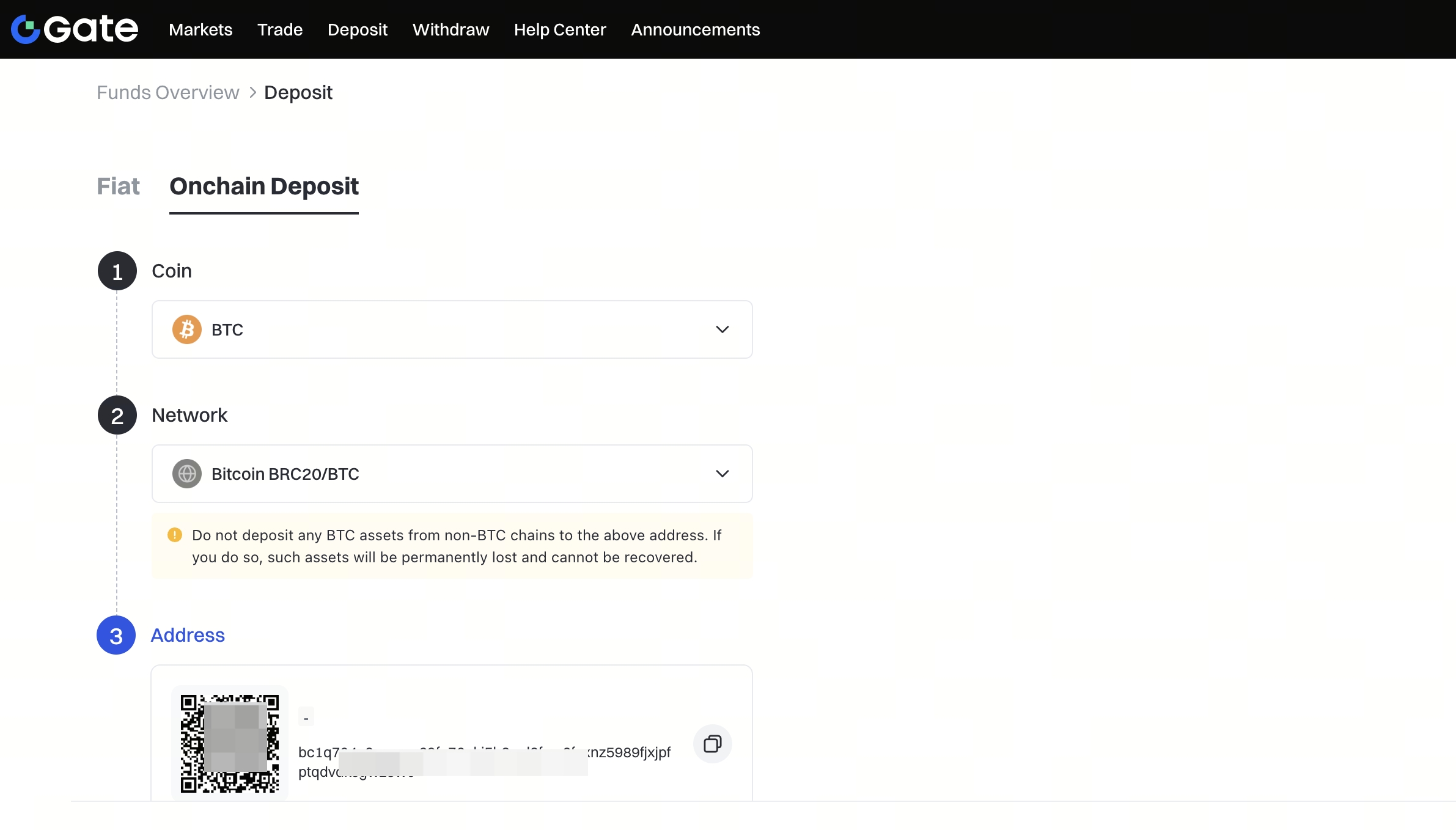Screen dimensions: 1456x830
Task: Click the step 2 number circle
Action: click(117, 415)
